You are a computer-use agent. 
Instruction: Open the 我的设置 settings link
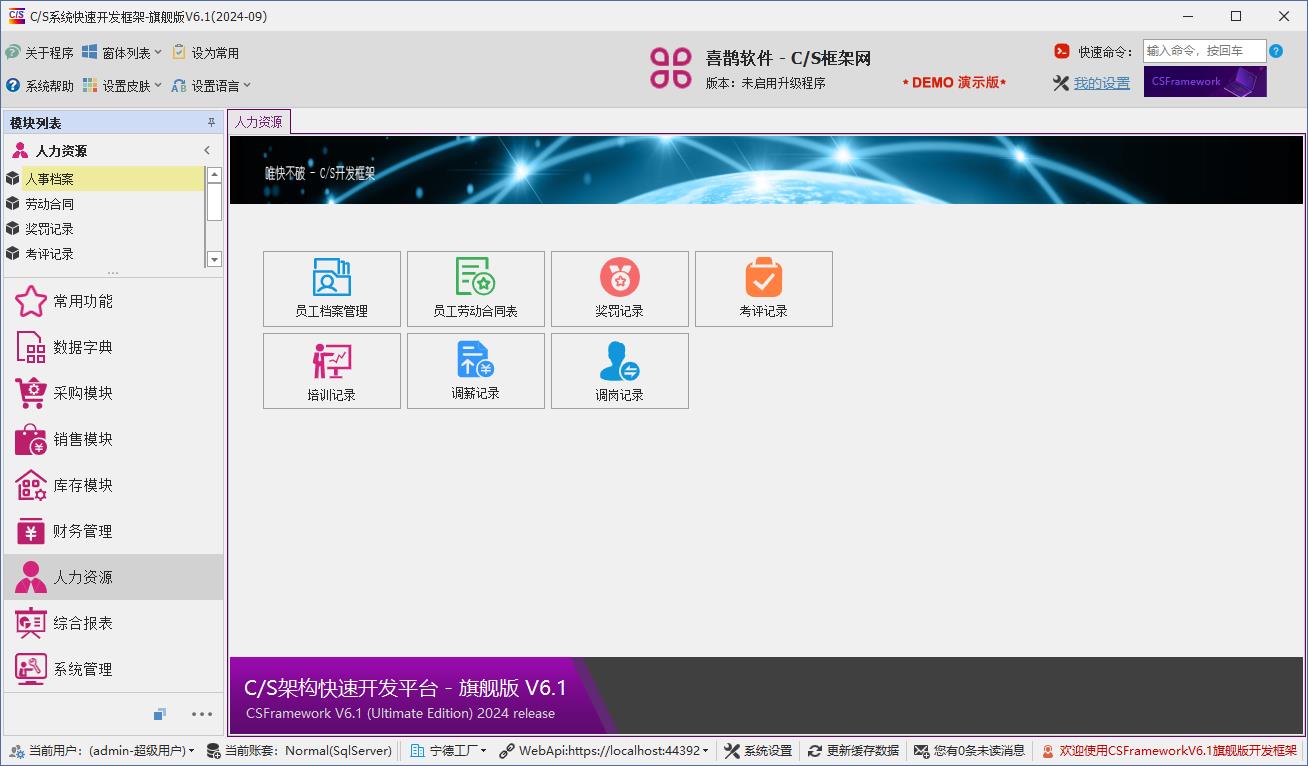[1101, 83]
